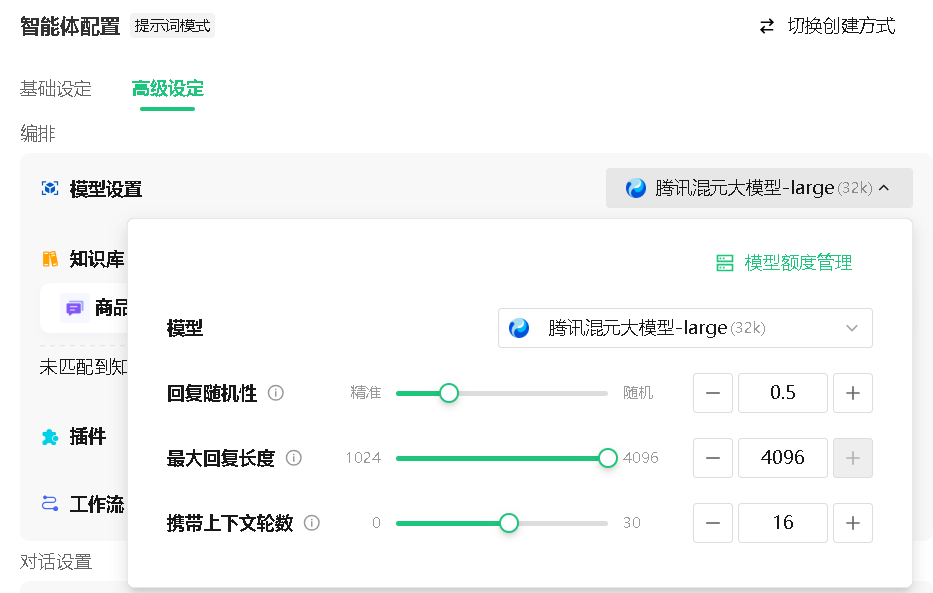
Task: Click the info icon beside 最大回复长度
Action: point(292,457)
